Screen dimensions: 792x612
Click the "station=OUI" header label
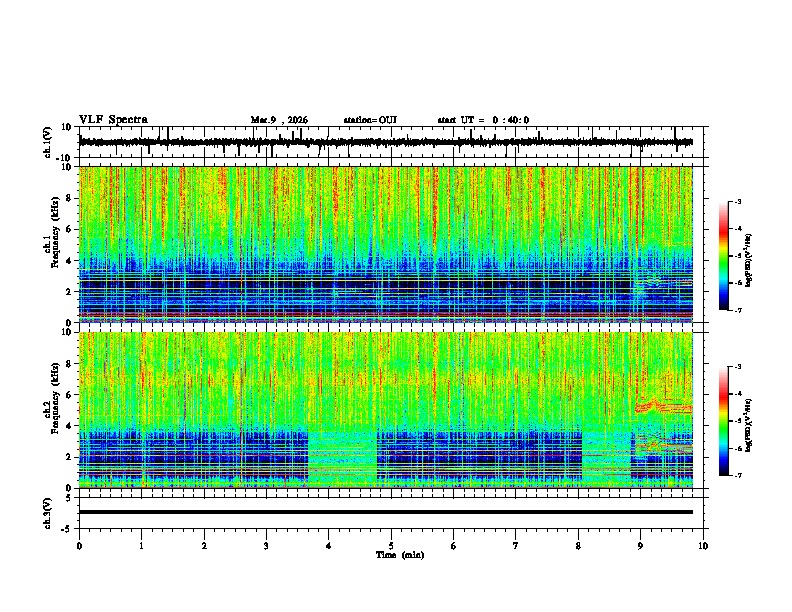[x=370, y=120]
